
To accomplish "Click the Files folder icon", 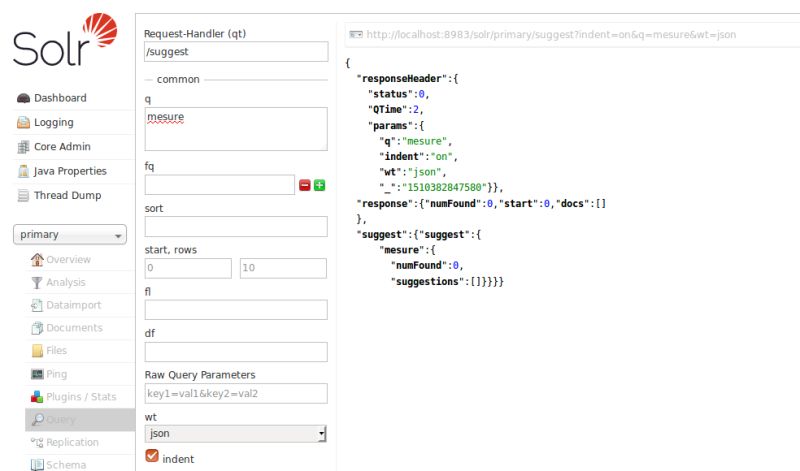I will coord(37,351).
